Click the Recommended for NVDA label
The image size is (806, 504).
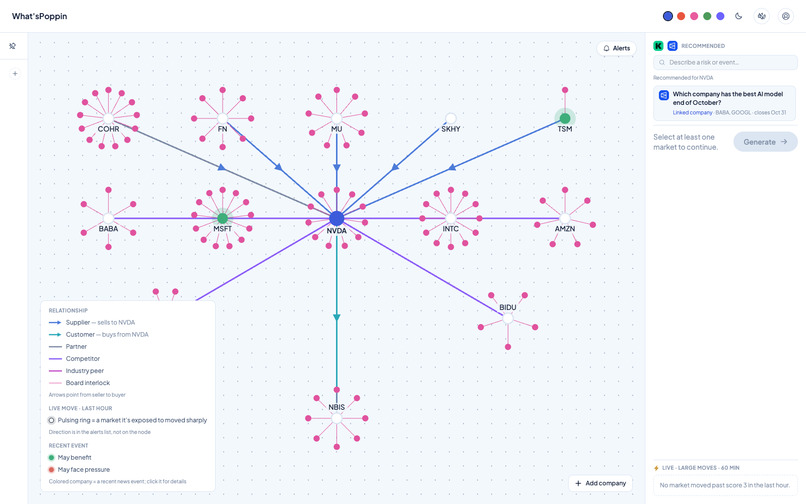pos(683,78)
